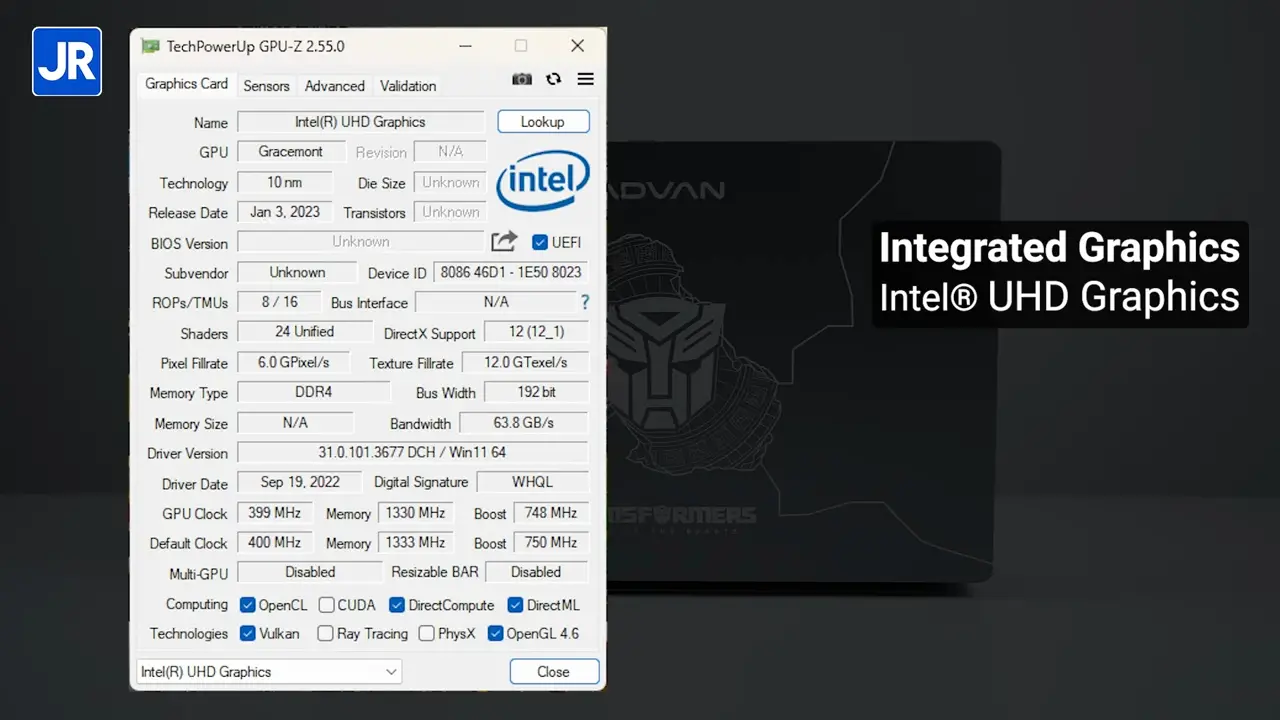Open the Intel(R) UHD Graphics GPU dropdown
1280x720 pixels.
(269, 672)
